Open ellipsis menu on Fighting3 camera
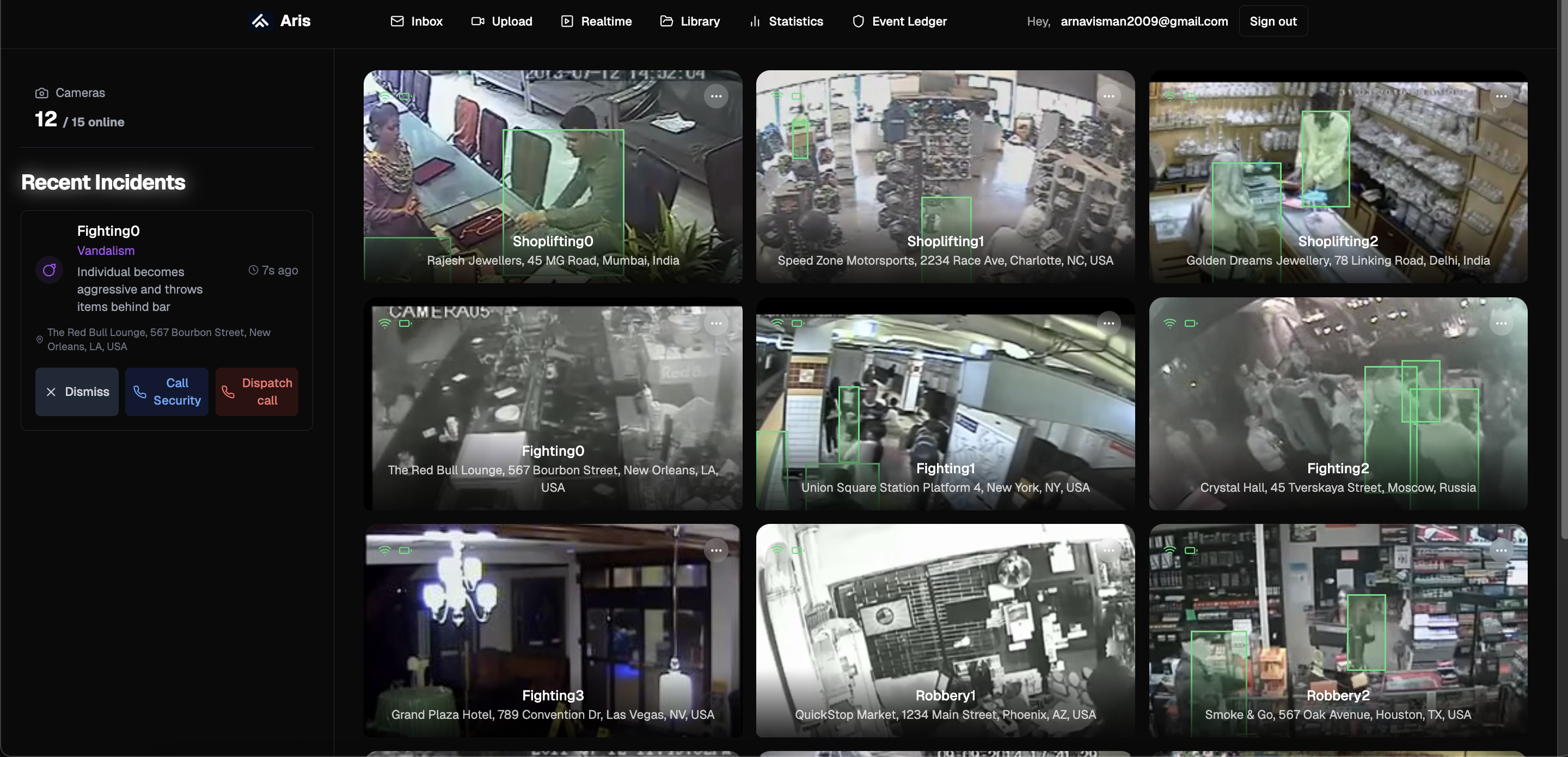The image size is (1568, 757). tap(716, 550)
